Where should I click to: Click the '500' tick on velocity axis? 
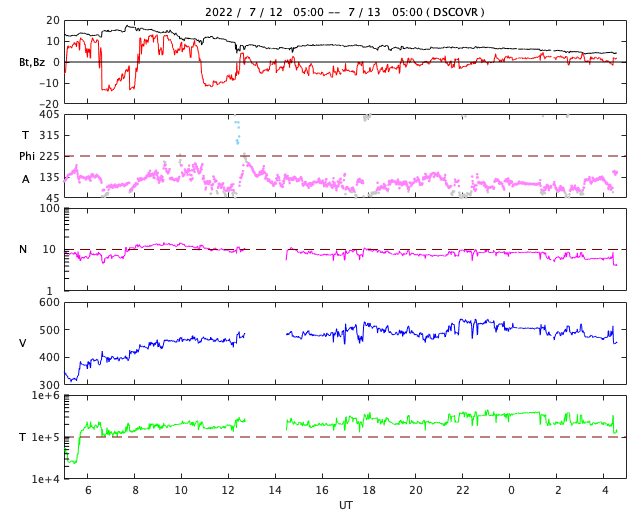click(x=49, y=330)
